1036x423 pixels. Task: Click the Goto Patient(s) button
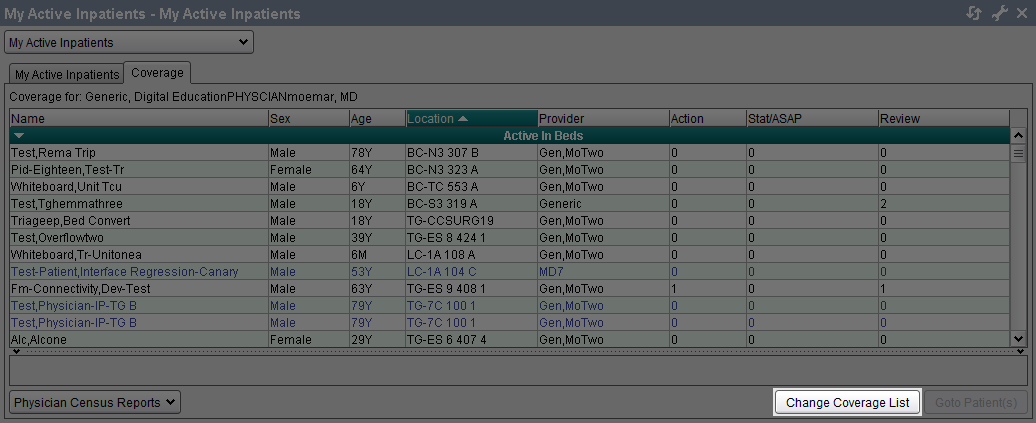pos(975,402)
